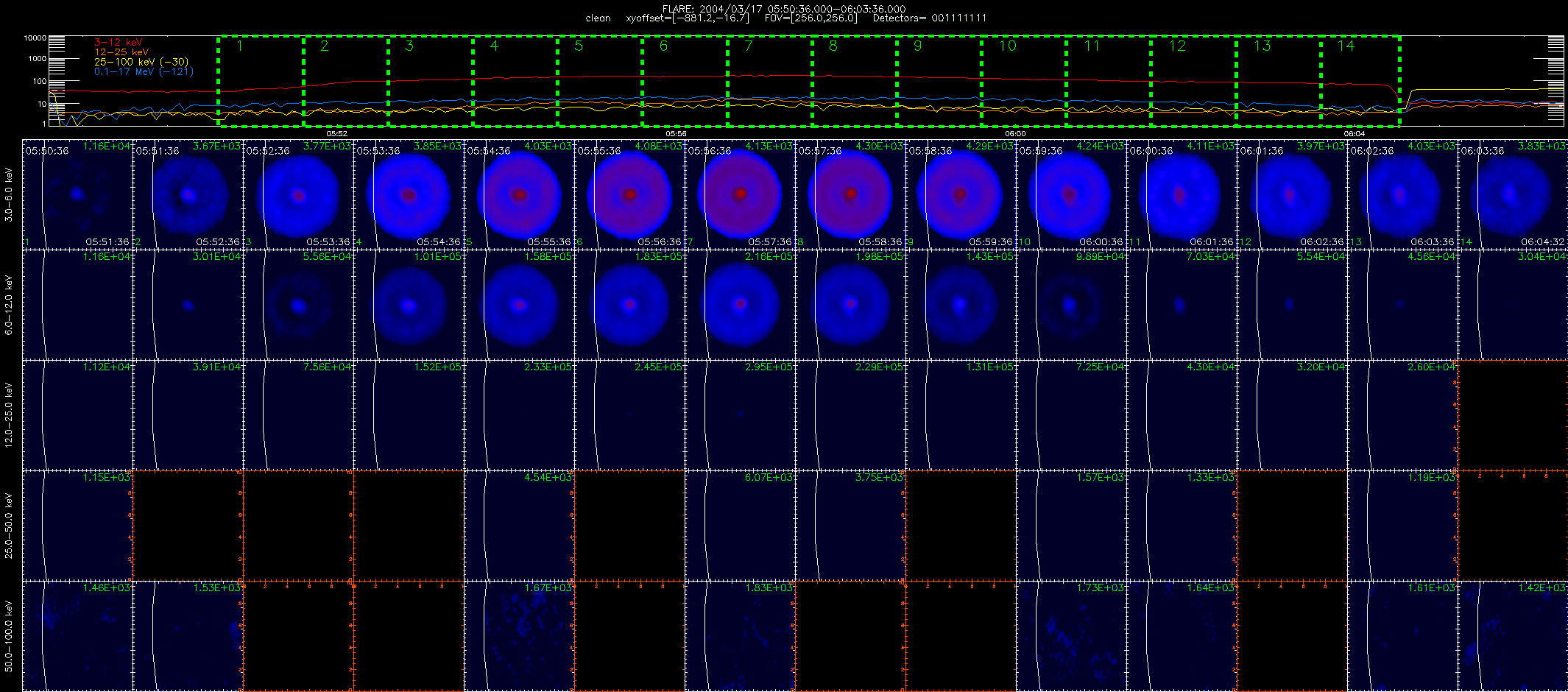Click the 05:52 time axis tick label
The image size is (1568, 692).
pyautogui.click(x=336, y=134)
